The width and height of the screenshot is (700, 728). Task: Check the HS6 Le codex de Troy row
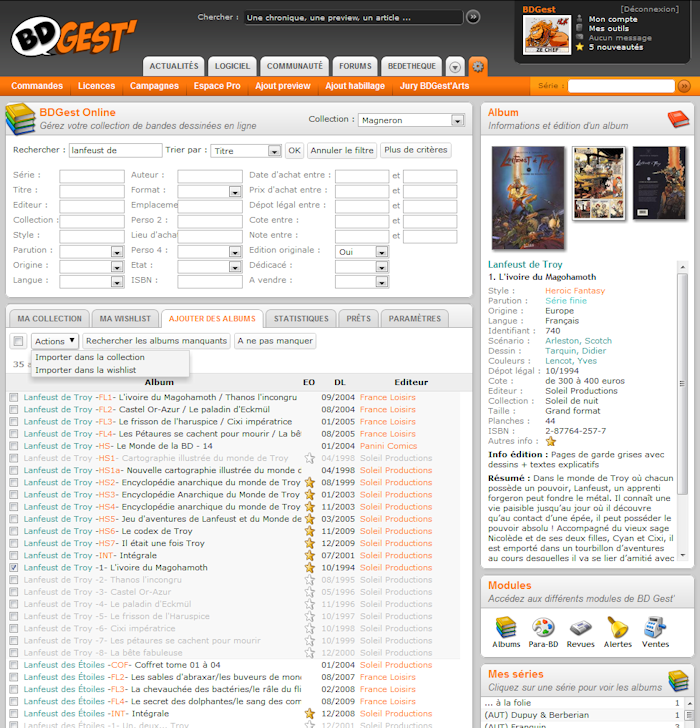click(x=14, y=531)
